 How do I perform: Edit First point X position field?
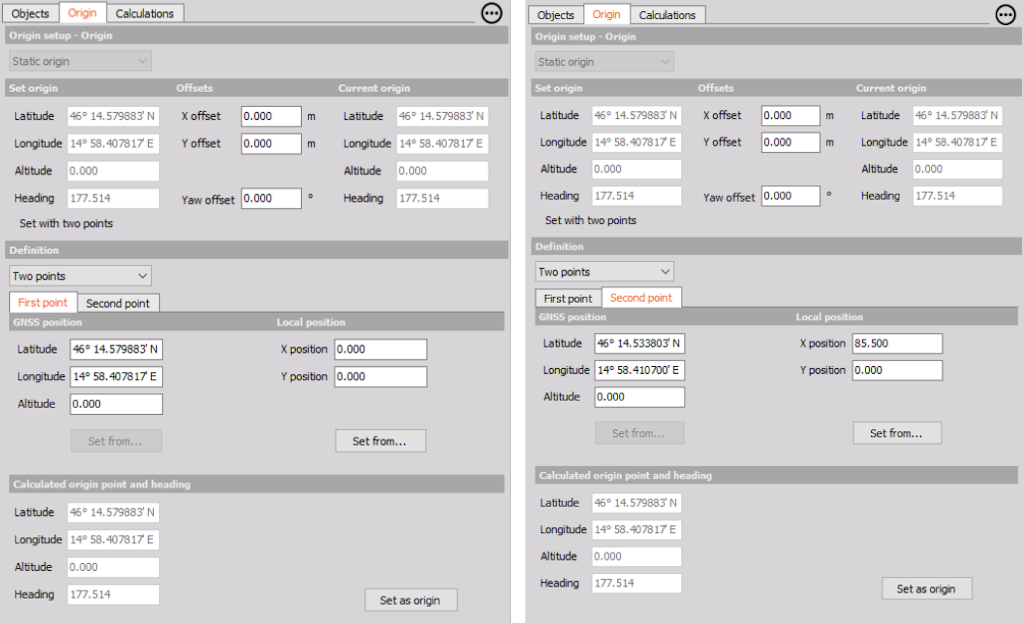click(381, 349)
